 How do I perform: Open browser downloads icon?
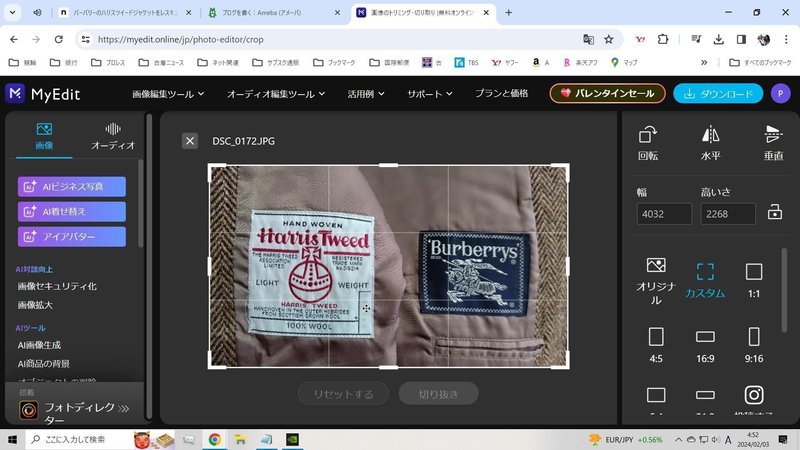pos(718,39)
